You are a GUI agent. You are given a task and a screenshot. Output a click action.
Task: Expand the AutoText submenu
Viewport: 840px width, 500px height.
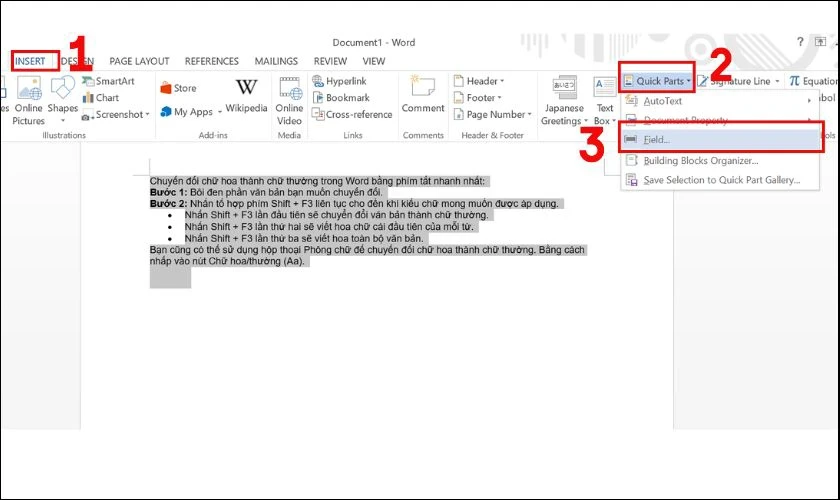[720, 101]
